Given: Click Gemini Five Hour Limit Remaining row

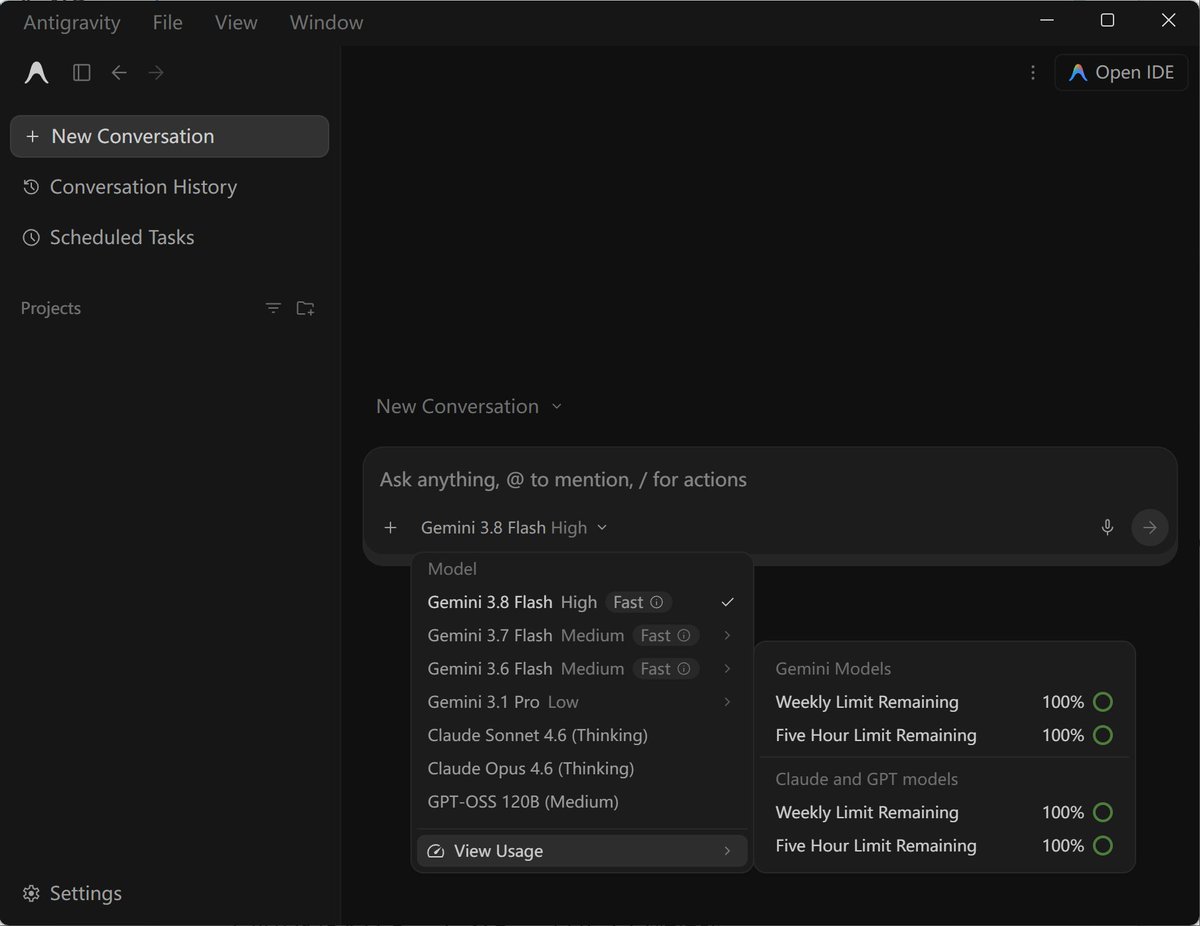Looking at the screenshot, I should 944,735.
